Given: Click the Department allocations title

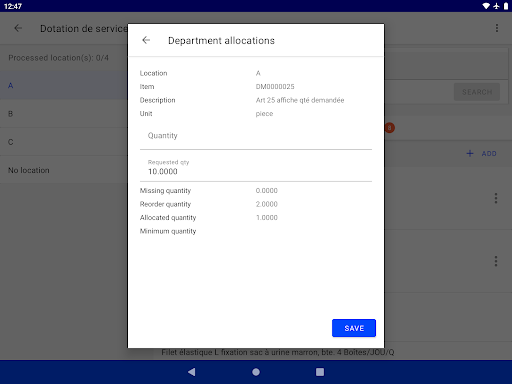Looking at the screenshot, I should point(221,41).
